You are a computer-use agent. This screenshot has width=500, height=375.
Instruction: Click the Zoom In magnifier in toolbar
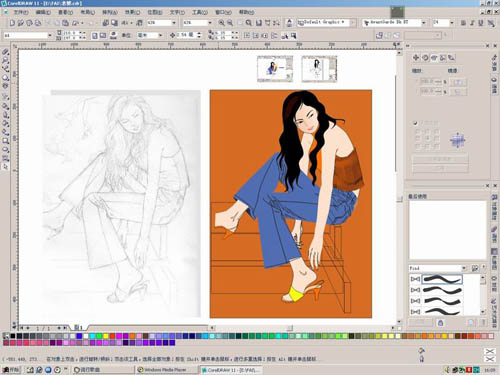pos(221,23)
